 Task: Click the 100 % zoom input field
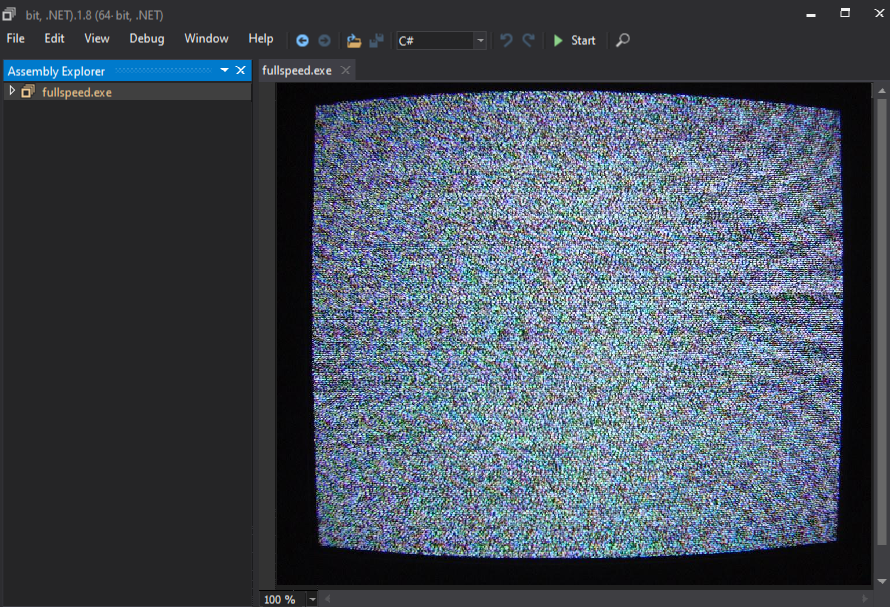pyautogui.click(x=283, y=599)
